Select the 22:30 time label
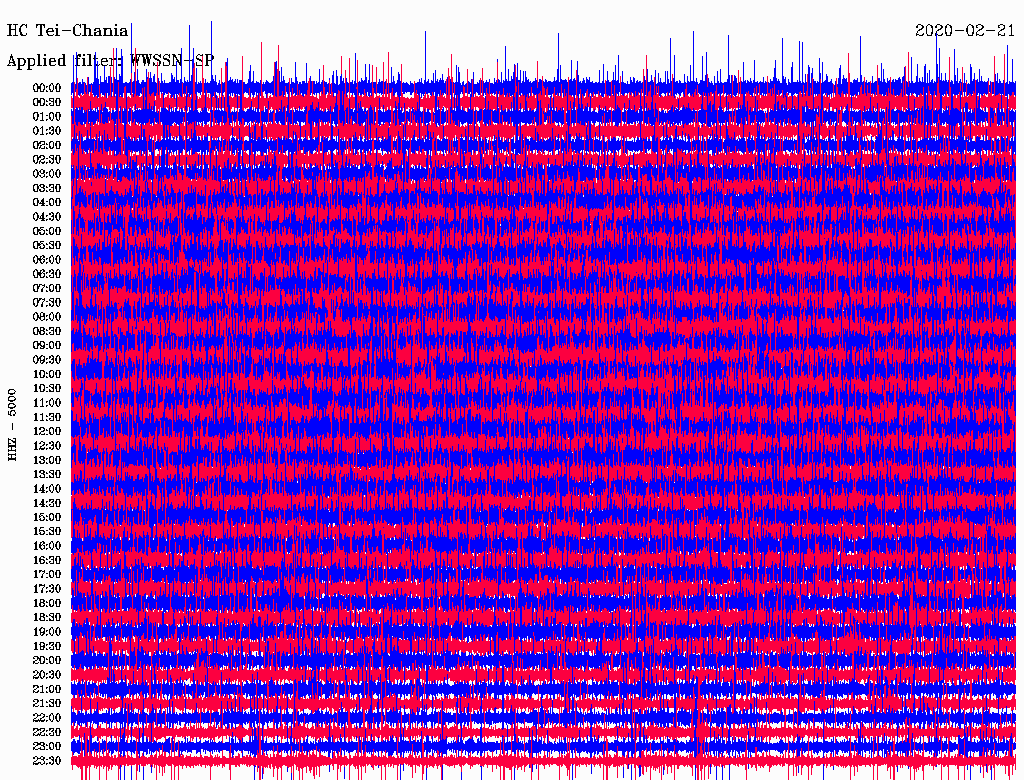This screenshot has width=1024, height=780. coord(47,732)
